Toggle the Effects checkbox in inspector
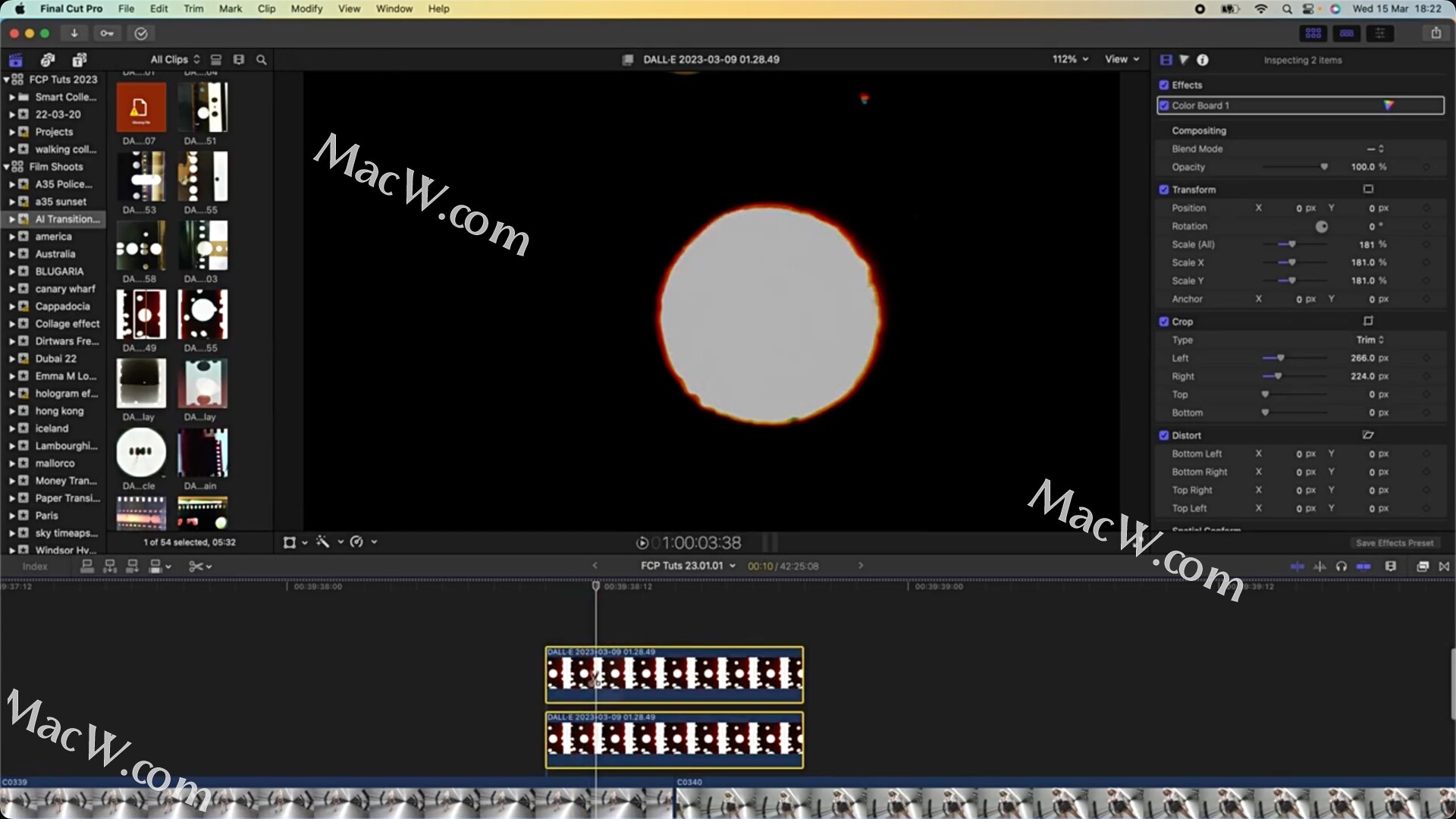The height and width of the screenshot is (819, 1456). (1164, 85)
